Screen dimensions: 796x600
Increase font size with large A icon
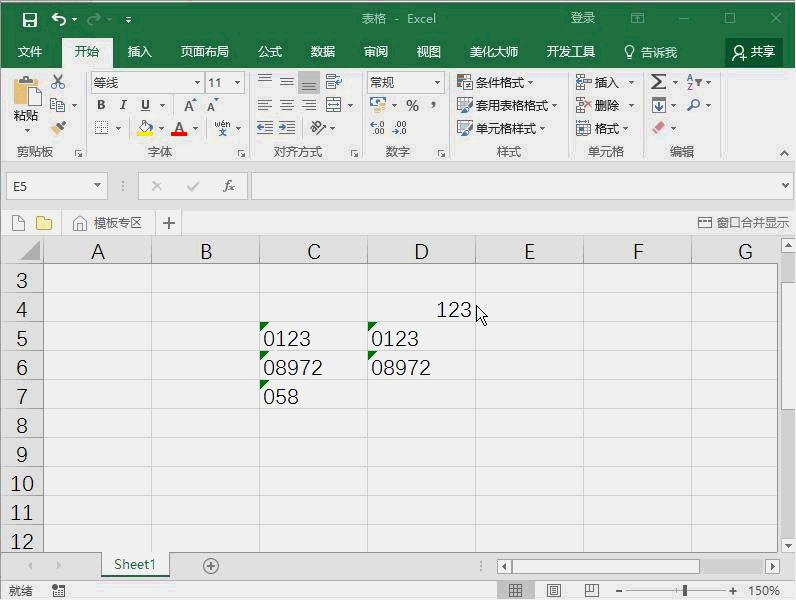click(x=189, y=106)
